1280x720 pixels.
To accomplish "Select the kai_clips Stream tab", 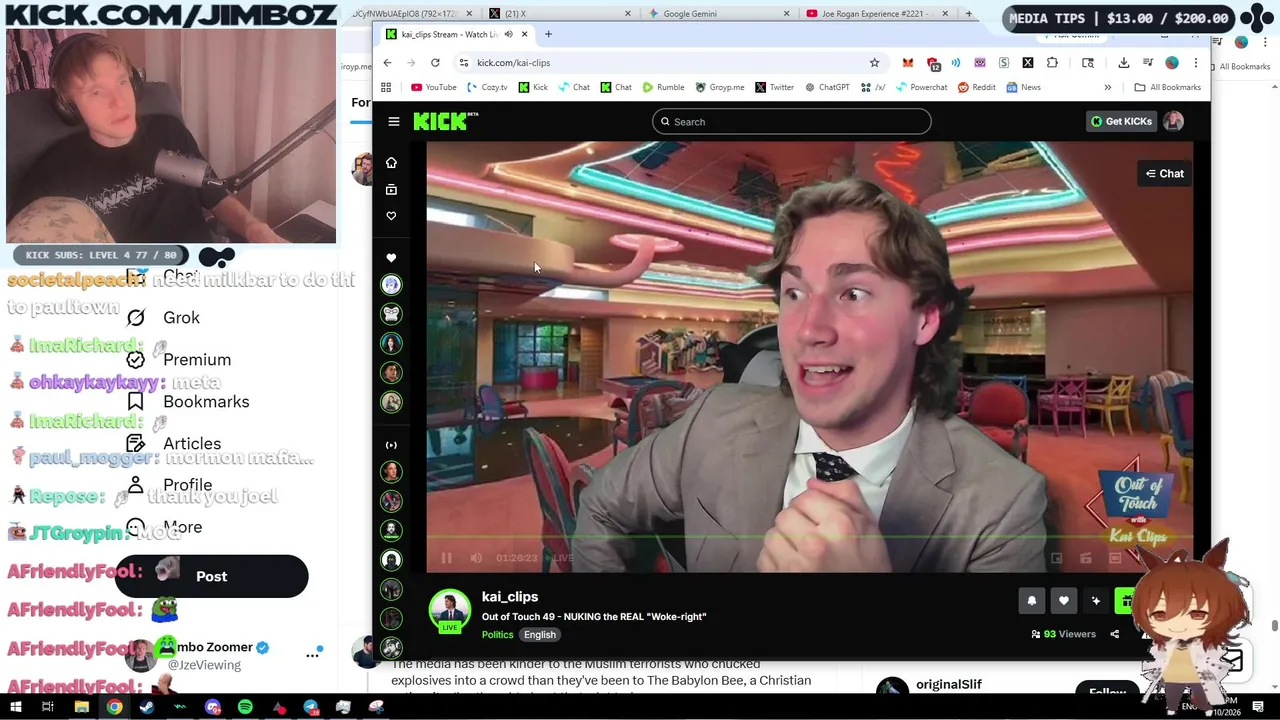I will (457, 34).
